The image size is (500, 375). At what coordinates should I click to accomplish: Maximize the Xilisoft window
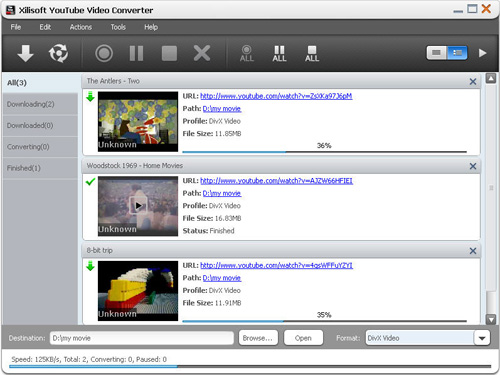pos(472,9)
